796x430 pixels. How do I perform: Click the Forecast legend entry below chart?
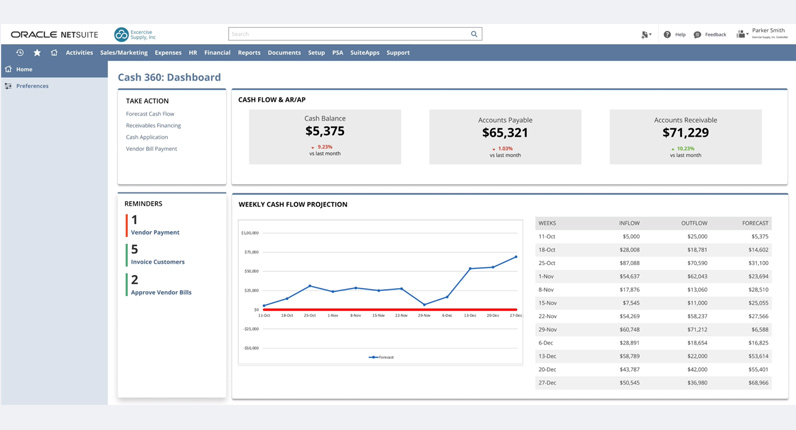(381, 357)
